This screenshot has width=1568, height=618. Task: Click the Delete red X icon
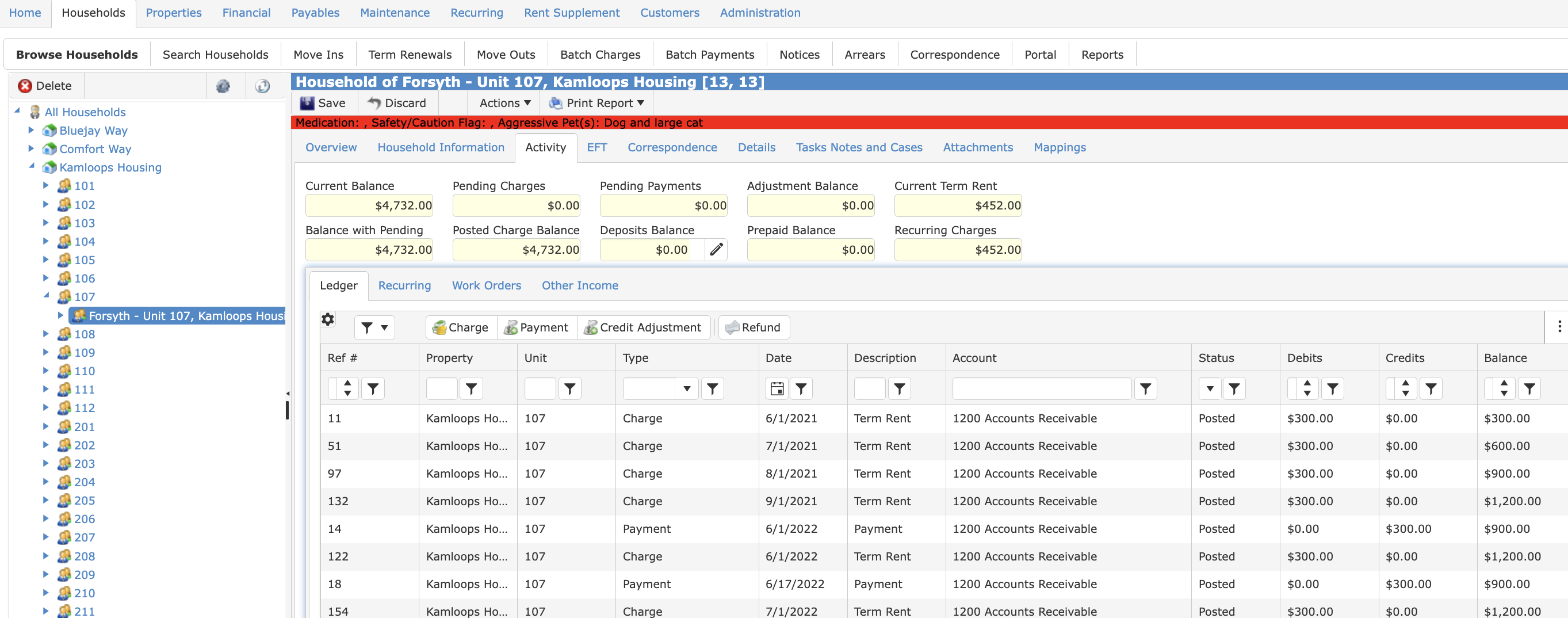25,86
